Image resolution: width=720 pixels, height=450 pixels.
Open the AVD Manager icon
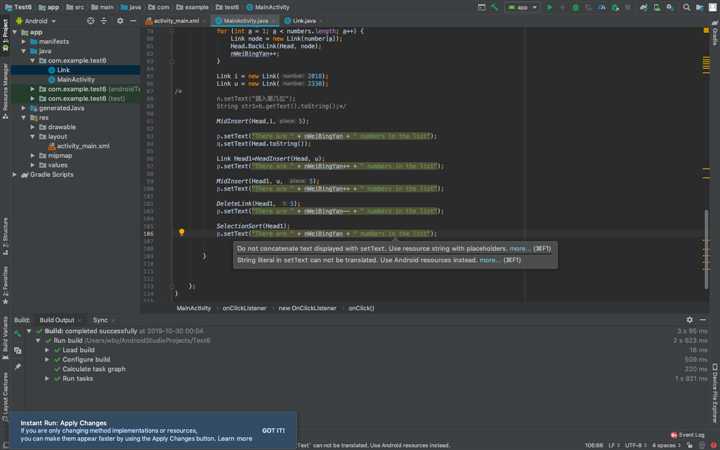coord(657,7)
